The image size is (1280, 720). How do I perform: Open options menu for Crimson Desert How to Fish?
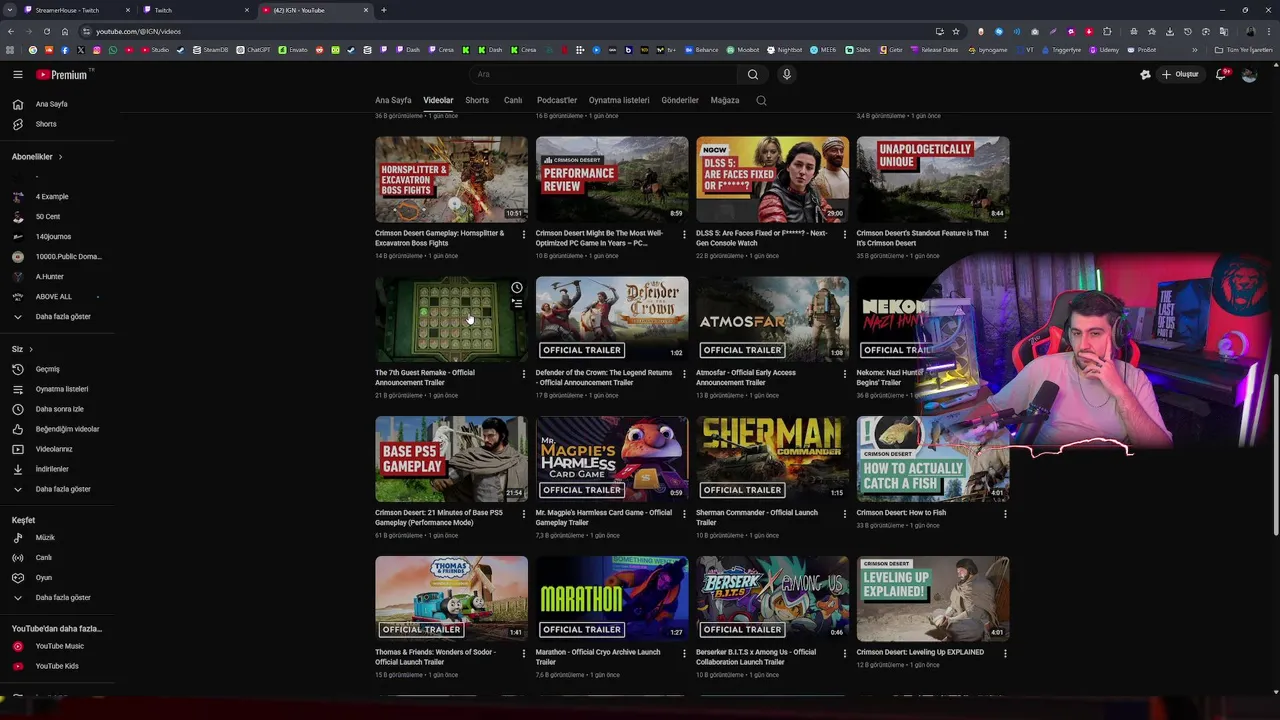click(1005, 514)
